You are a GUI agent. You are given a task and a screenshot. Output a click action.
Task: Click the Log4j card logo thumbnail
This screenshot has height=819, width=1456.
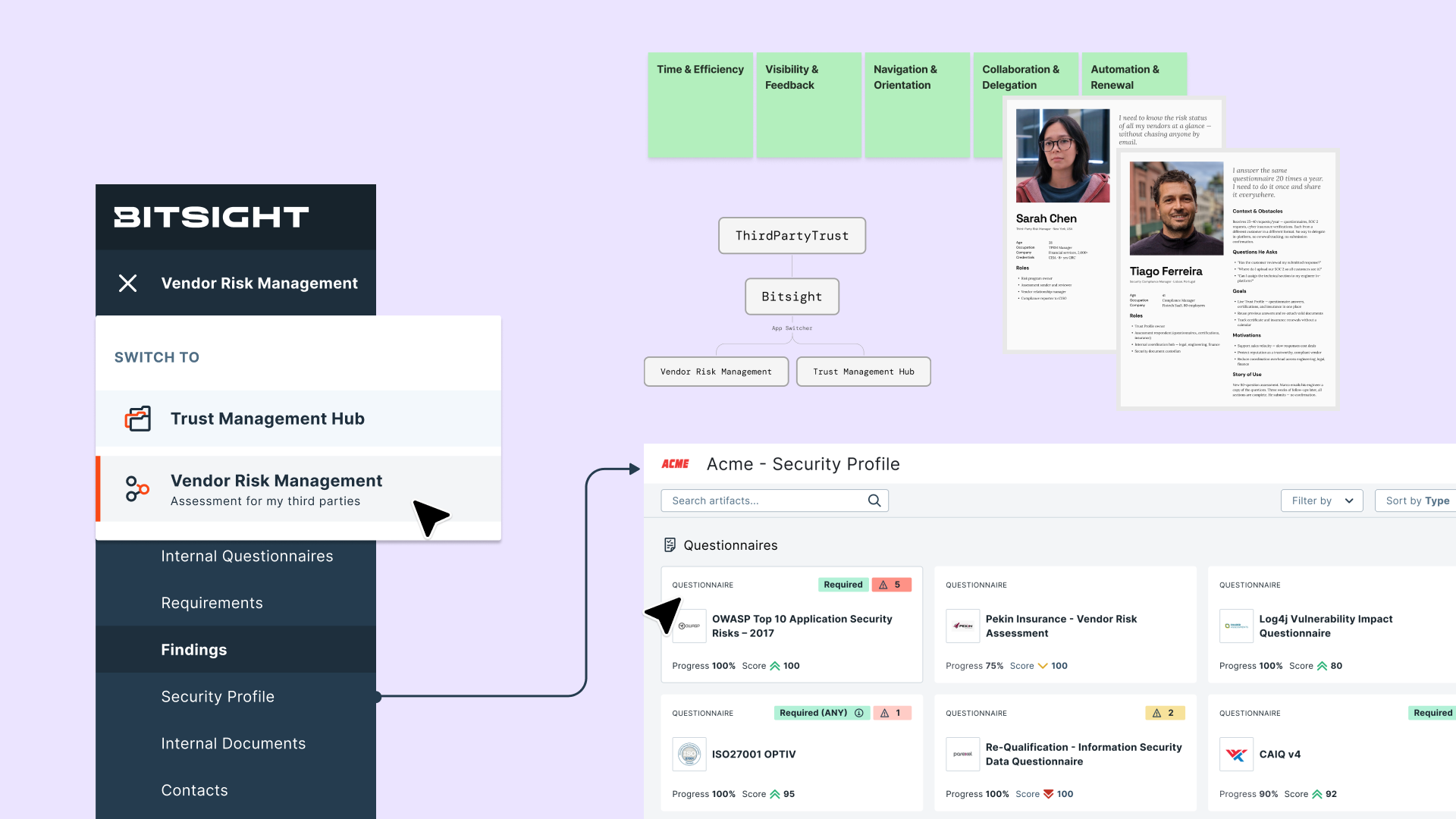pyautogui.click(x=1236, y=626)
